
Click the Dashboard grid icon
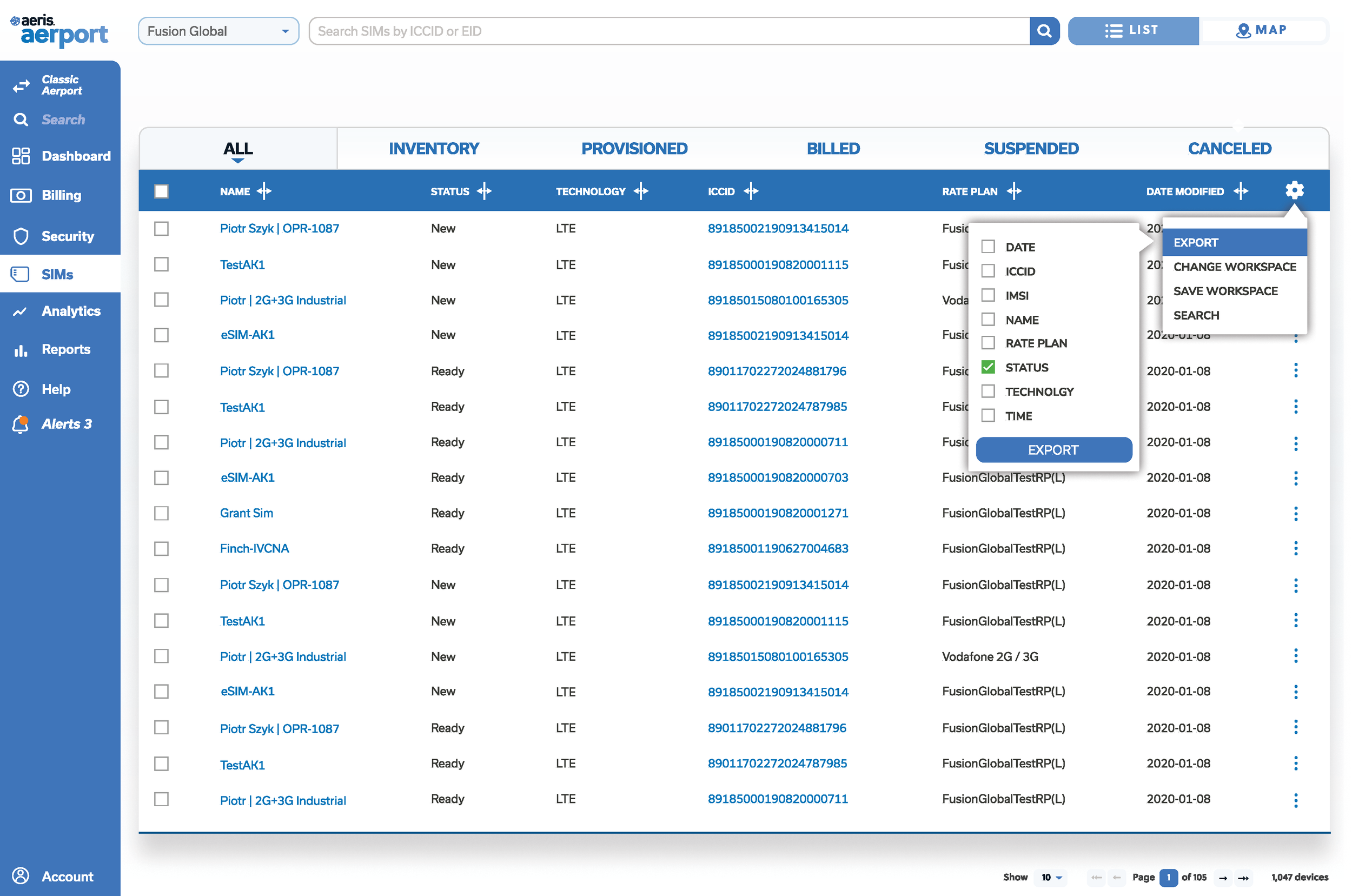tap(21, 156)
